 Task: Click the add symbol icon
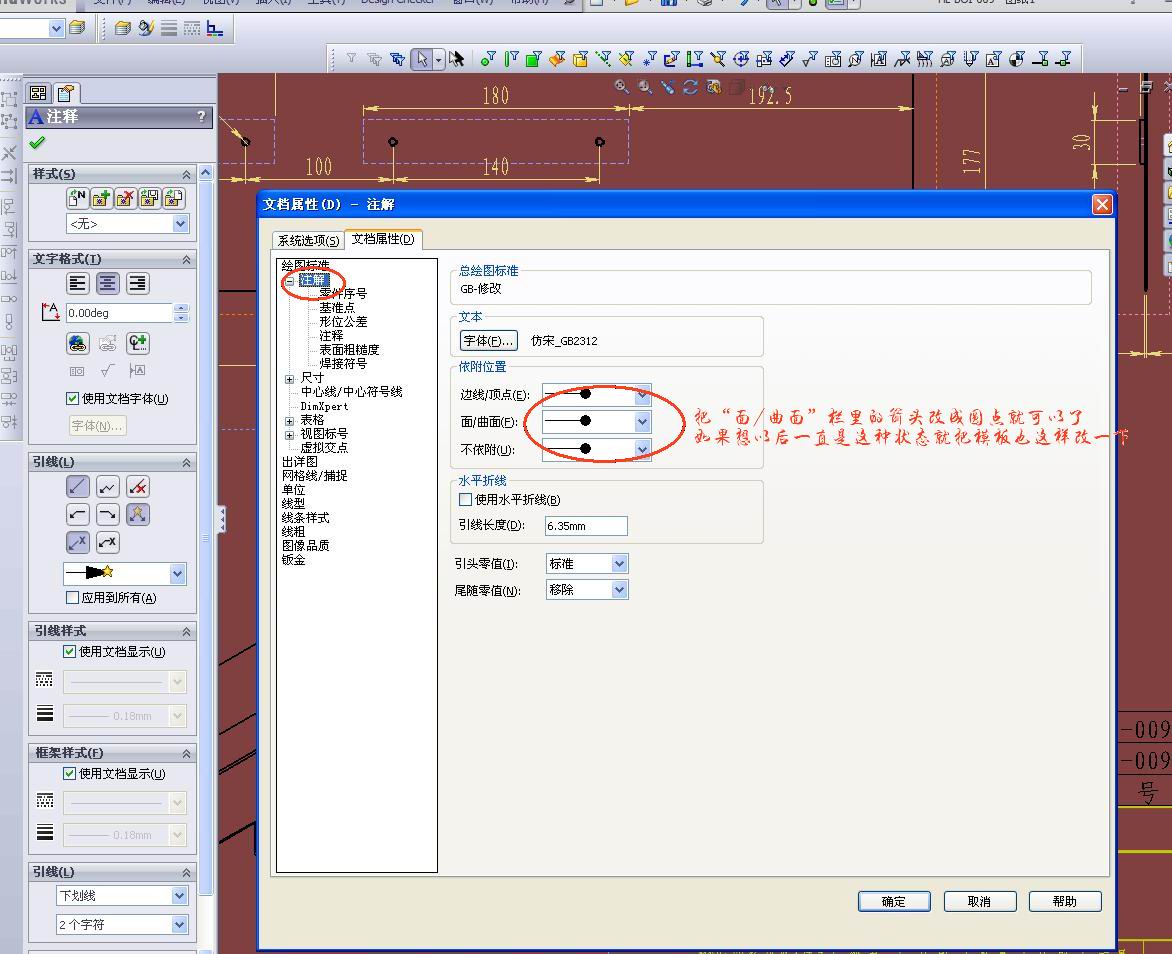[138, 343]
